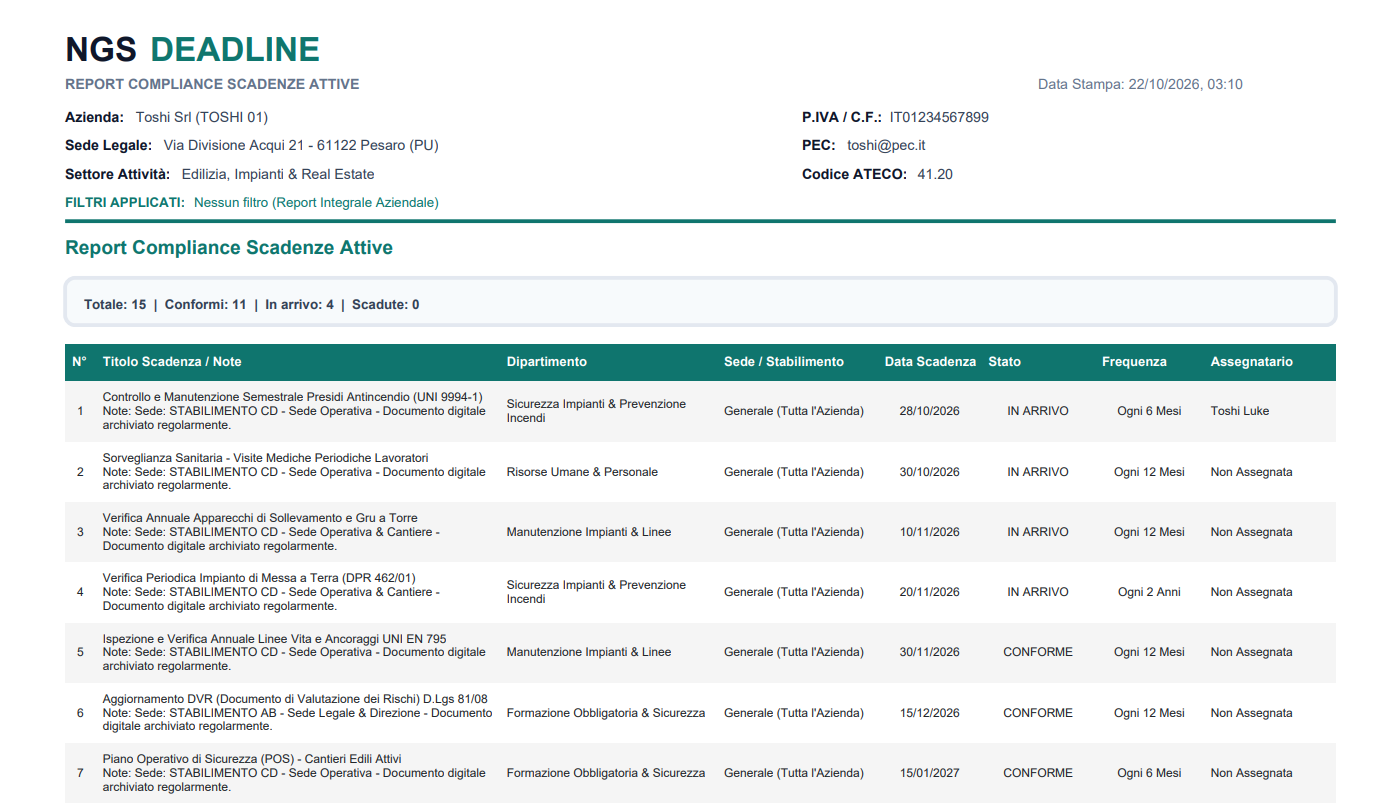Click date 15/01/2027

[930, 773]
